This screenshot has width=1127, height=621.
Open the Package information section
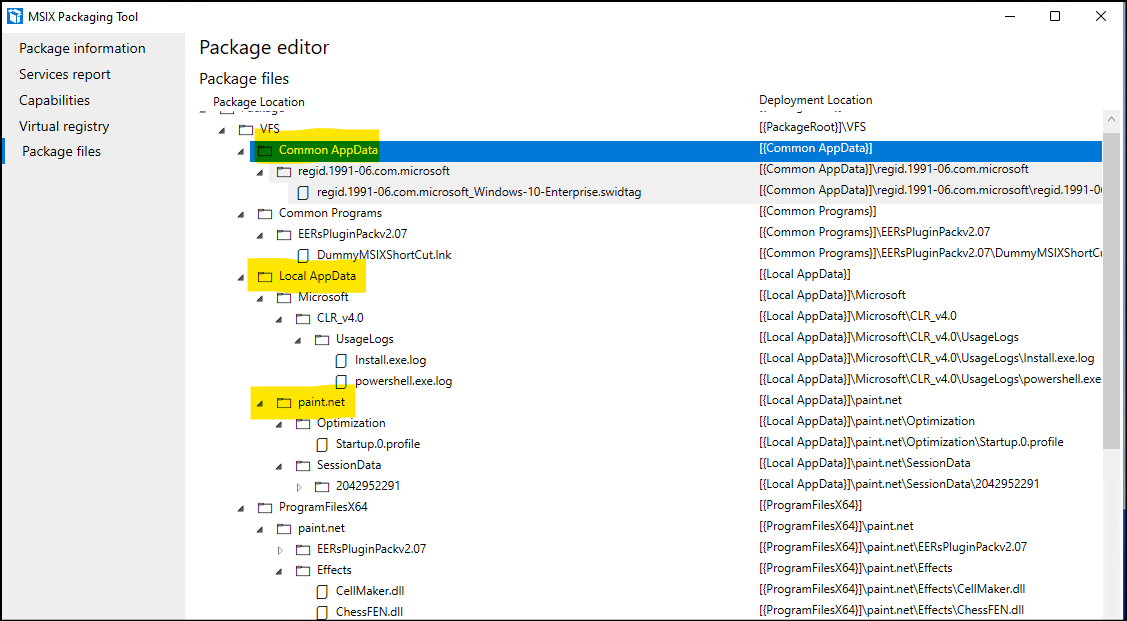82,48
